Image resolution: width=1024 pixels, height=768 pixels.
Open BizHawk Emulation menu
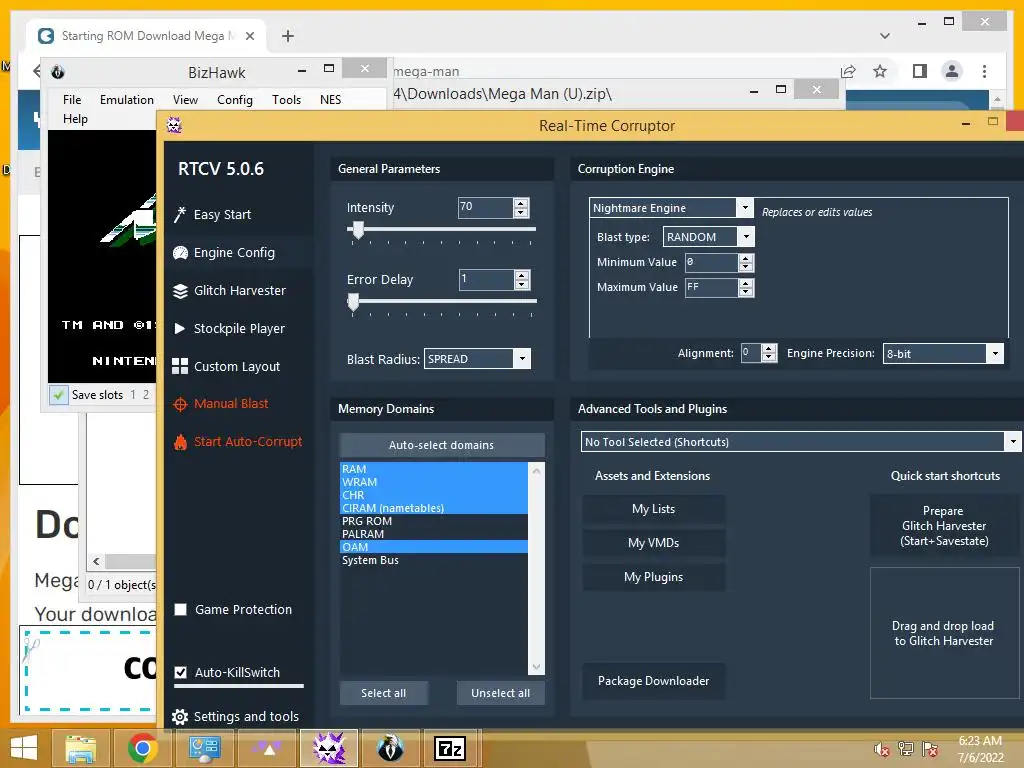[x=127, y=99]
